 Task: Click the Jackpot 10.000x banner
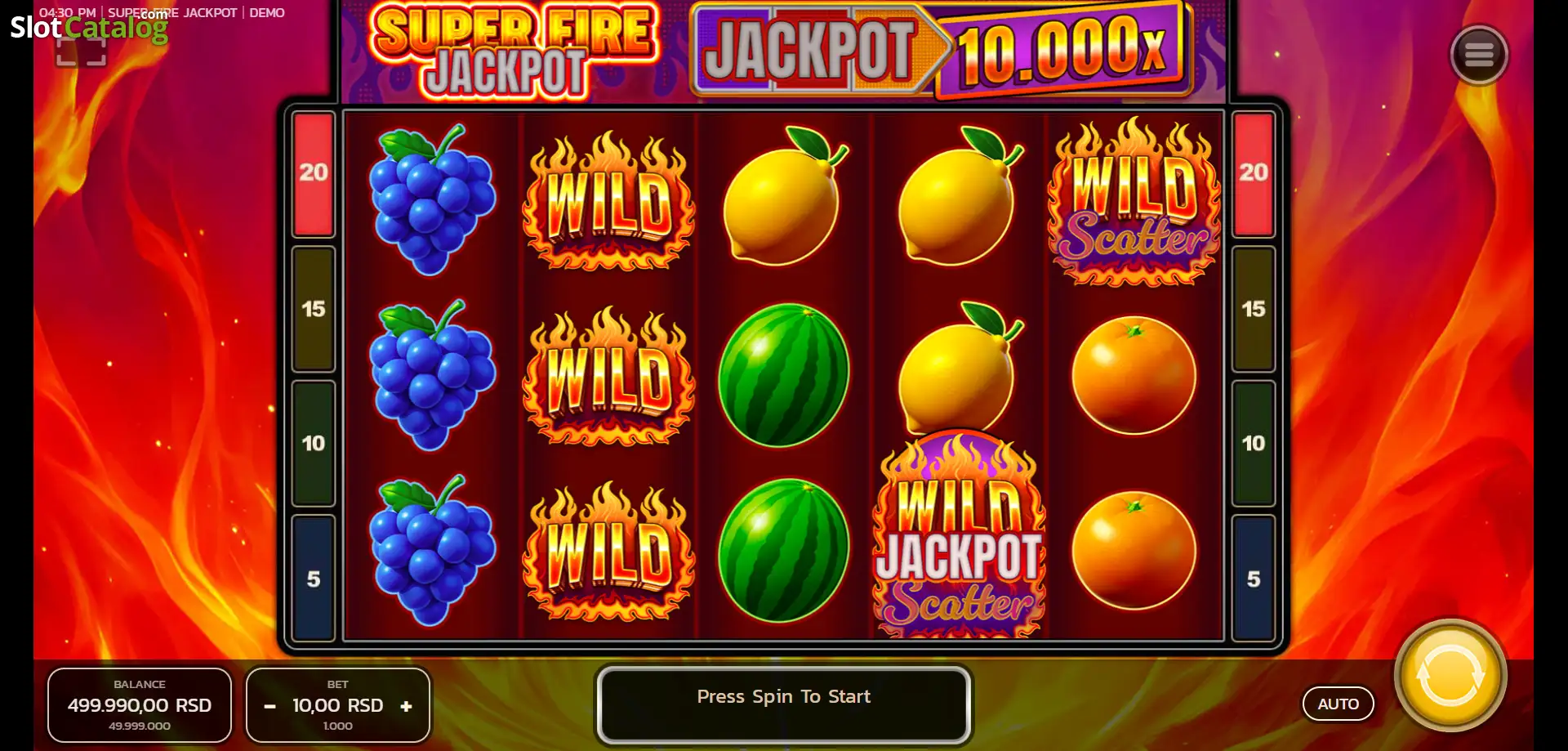[943, 51]
